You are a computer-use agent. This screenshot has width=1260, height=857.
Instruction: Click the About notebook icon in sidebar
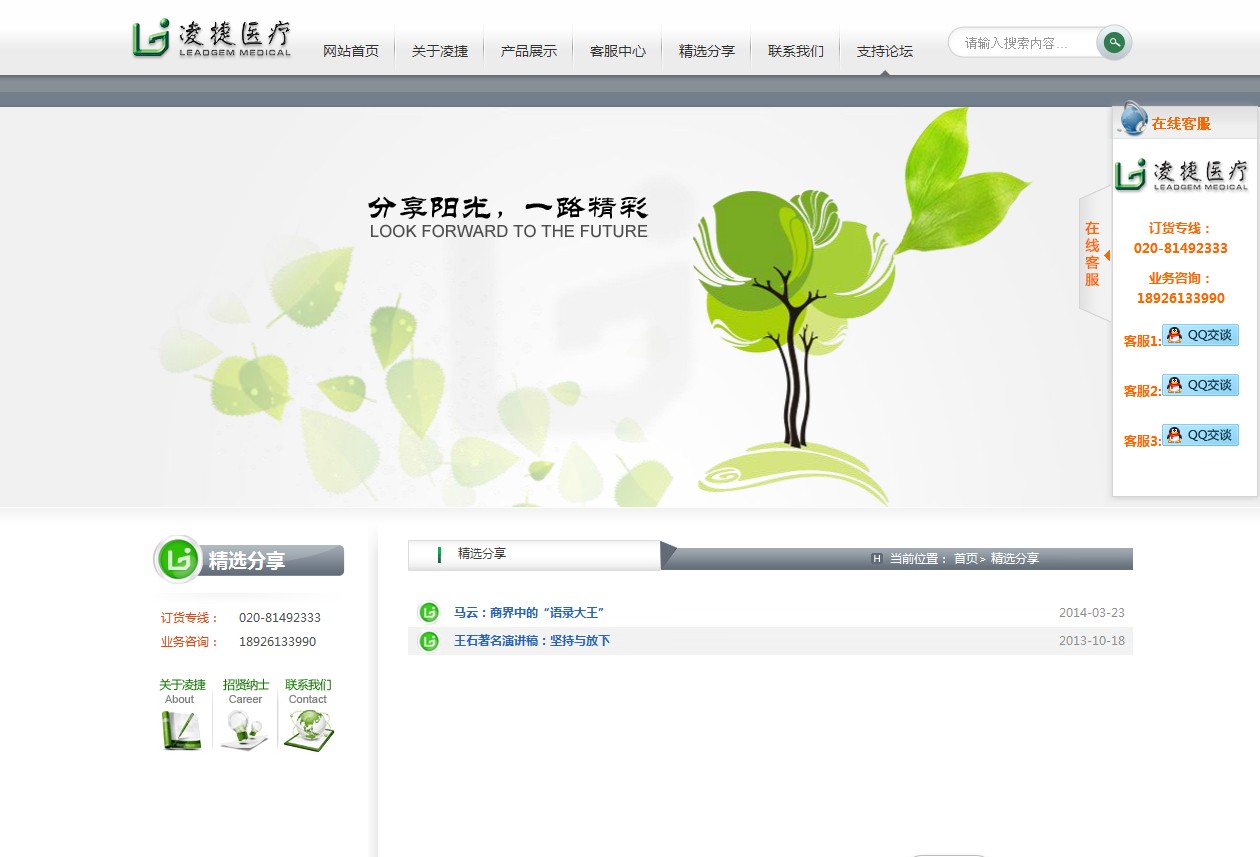point(181,730)
